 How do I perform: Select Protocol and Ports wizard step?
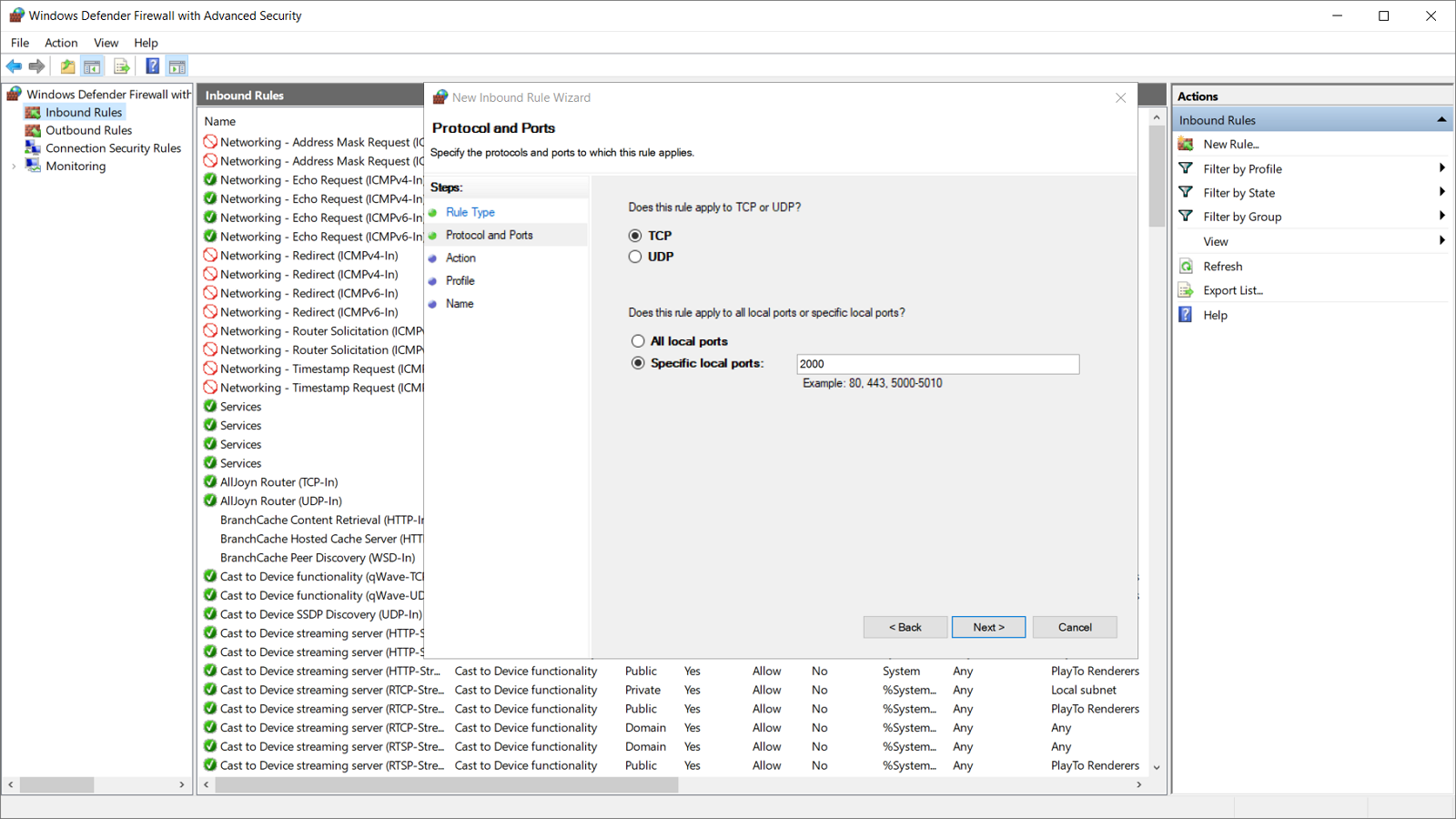pos(490,235)
